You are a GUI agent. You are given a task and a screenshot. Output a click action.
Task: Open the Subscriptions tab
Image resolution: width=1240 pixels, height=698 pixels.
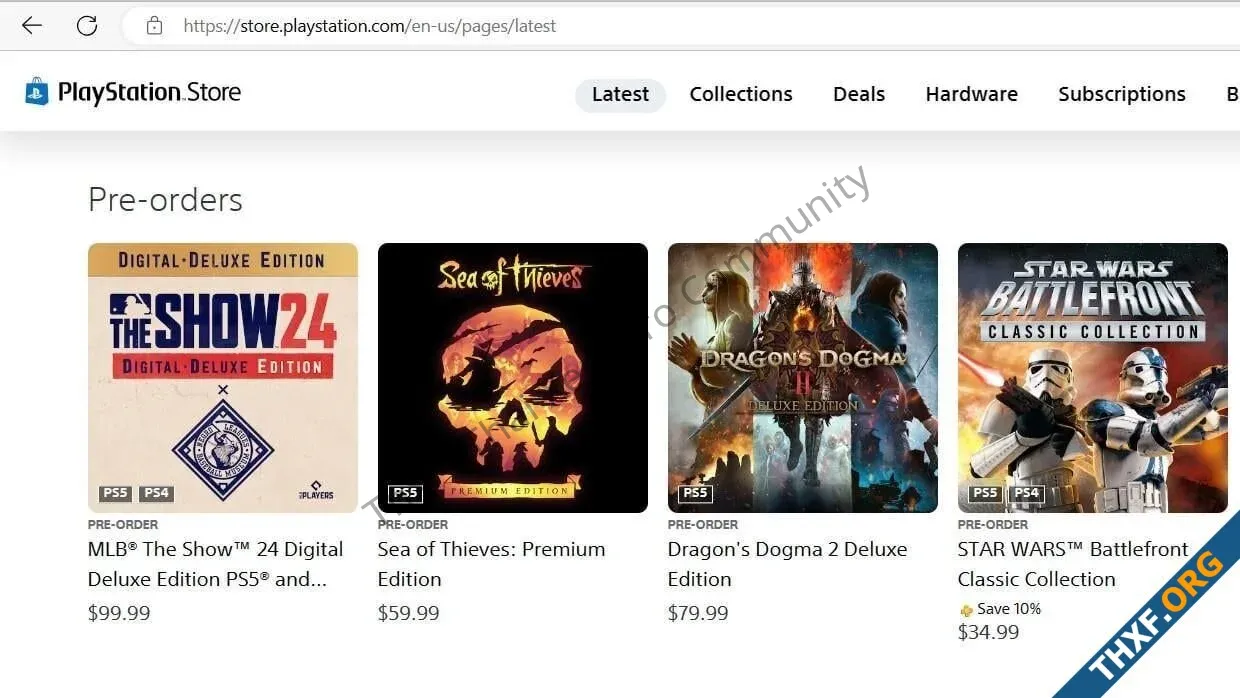1122,94
